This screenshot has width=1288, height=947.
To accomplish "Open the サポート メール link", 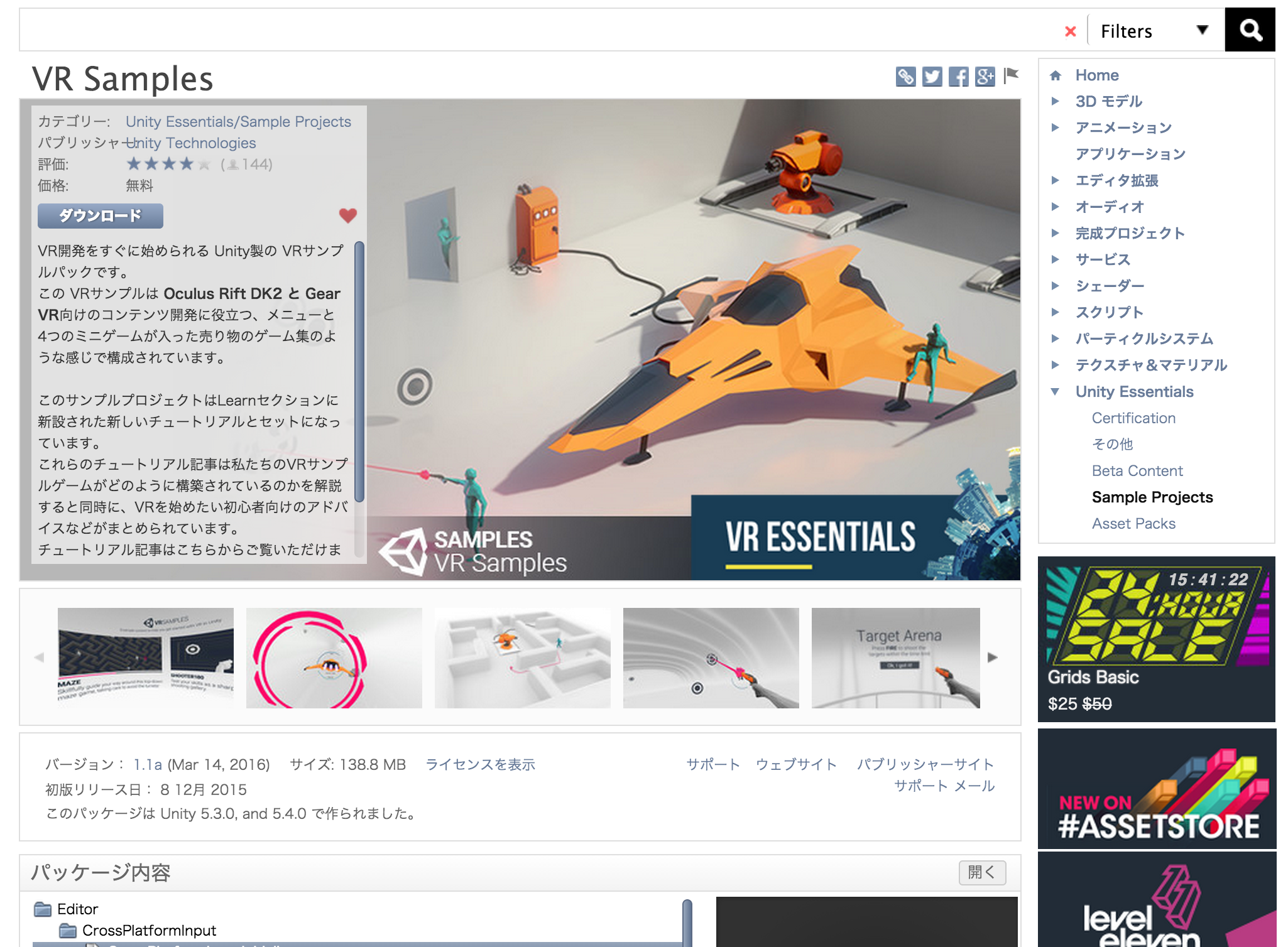I will (944, 786).
